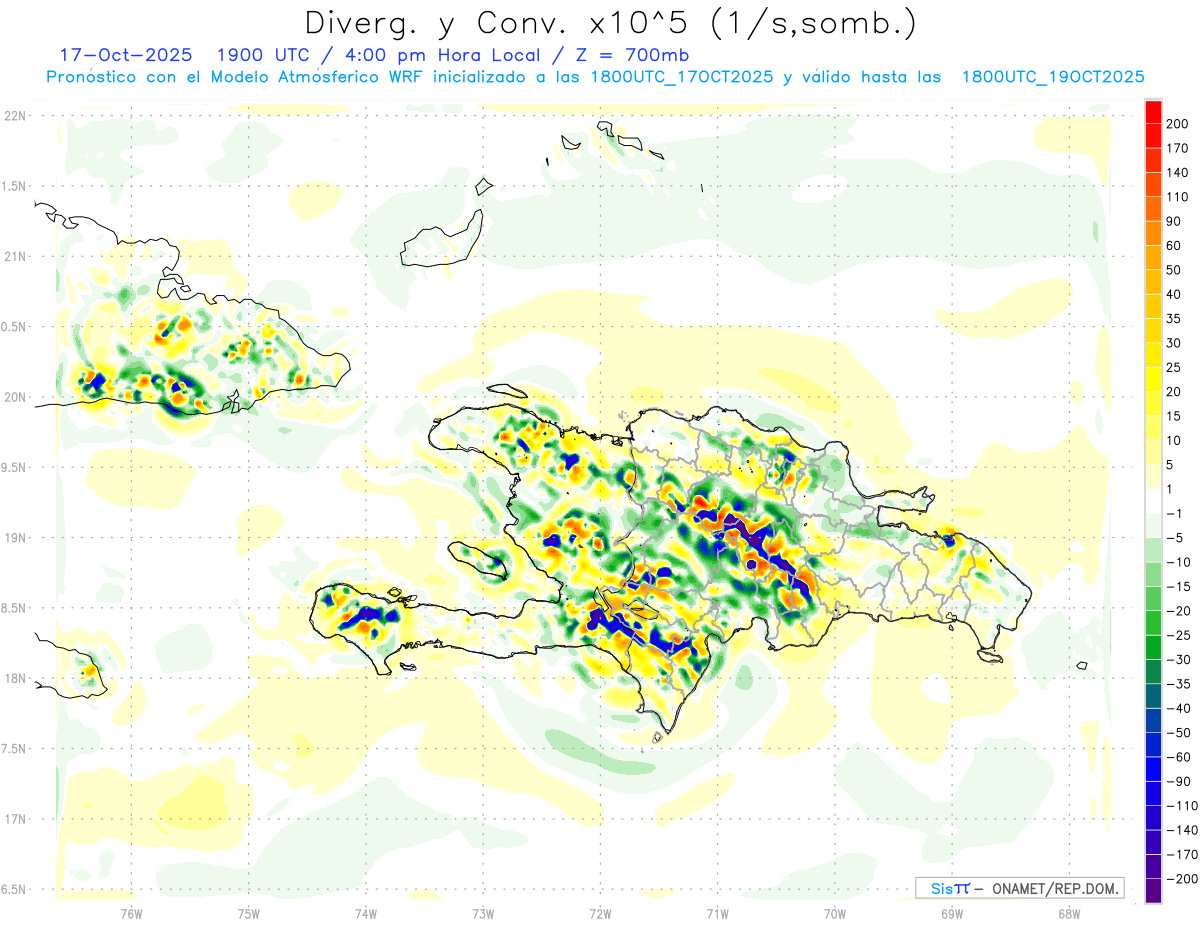This screenshot has width=1200, height=927.
Task: Click the '9.5N' latitude label
Action: tap(14, 468)
